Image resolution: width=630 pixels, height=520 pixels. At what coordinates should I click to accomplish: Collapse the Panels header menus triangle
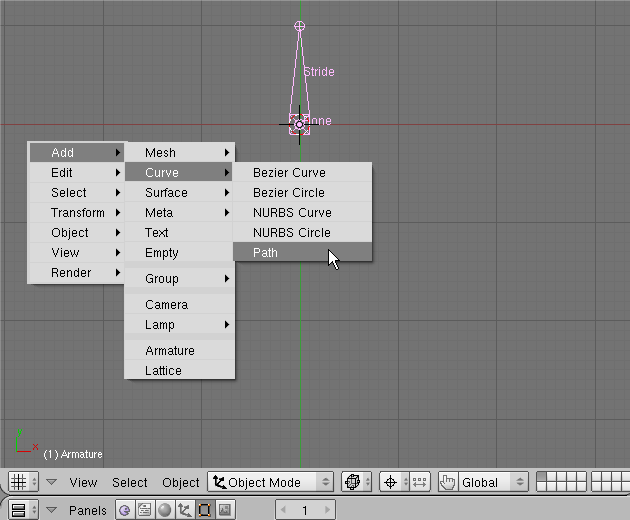click(51, 510)
